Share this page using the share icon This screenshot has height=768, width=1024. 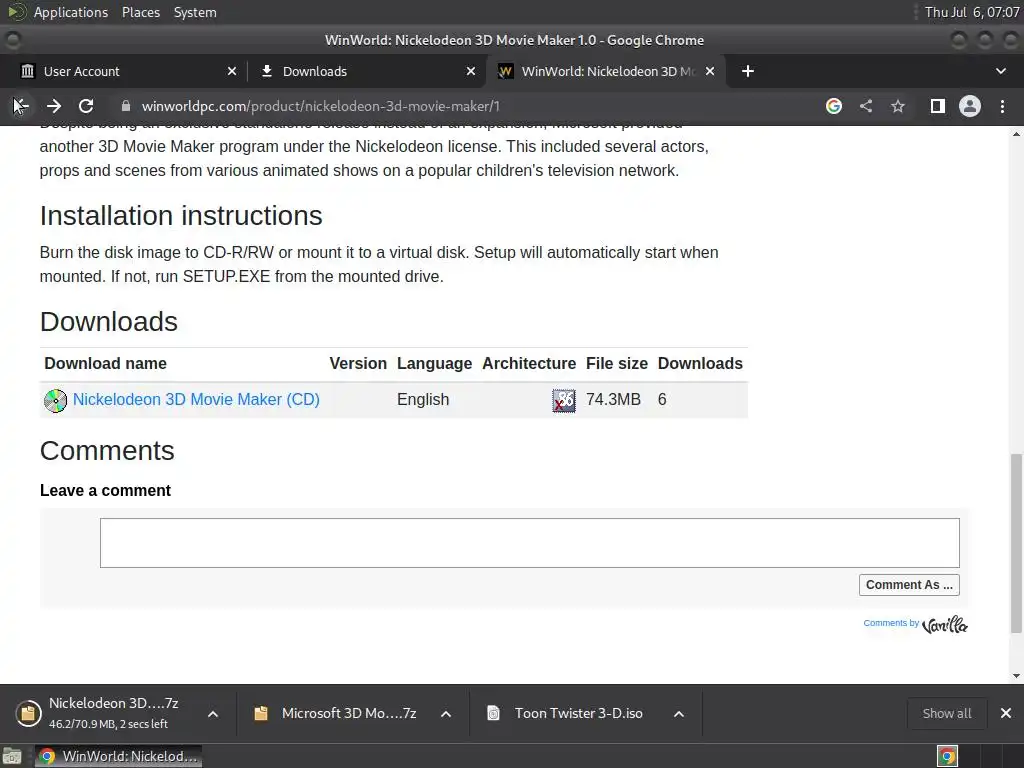(x=866, y=106)
